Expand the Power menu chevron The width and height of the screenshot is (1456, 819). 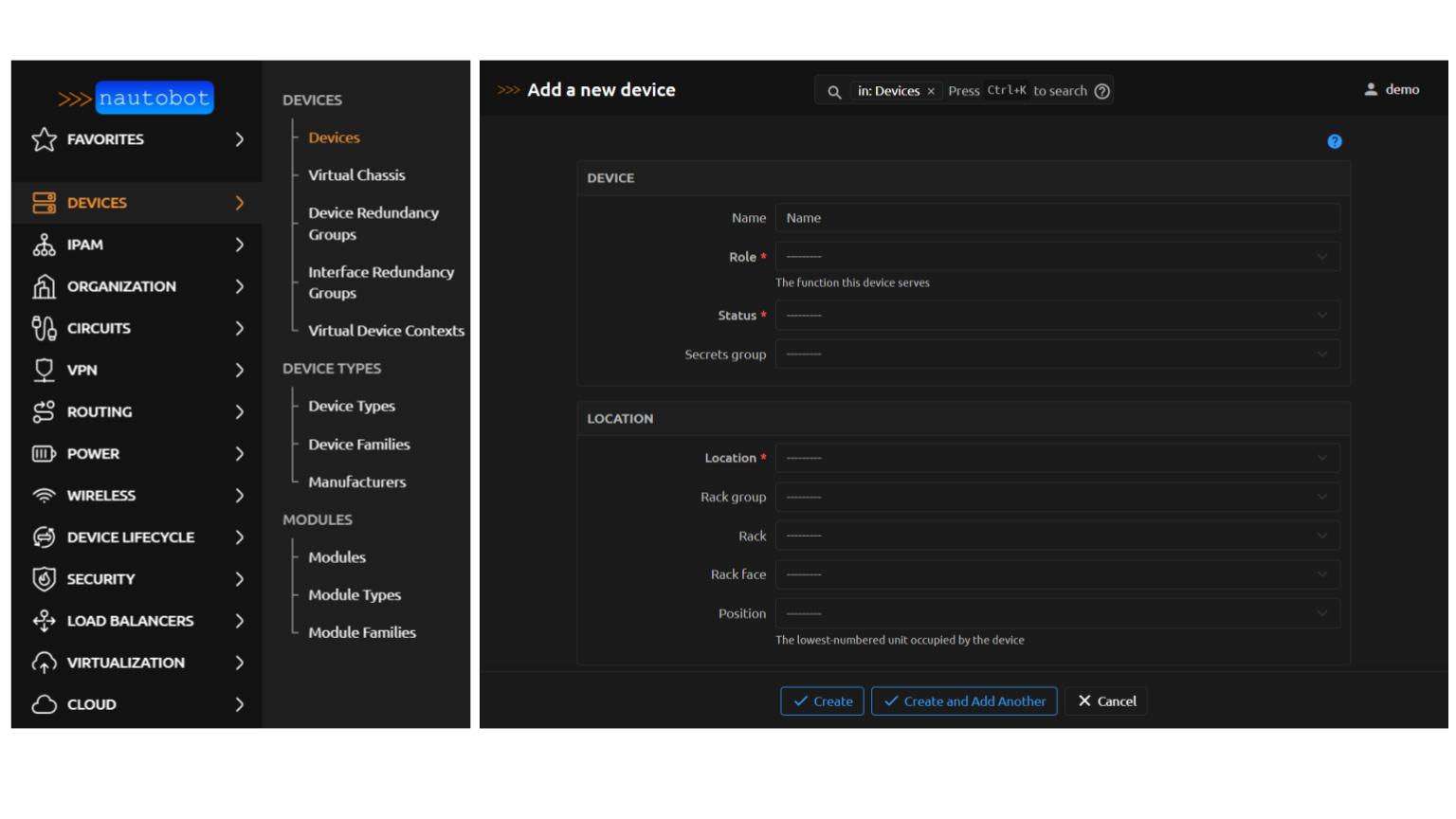pyautogui.click(x=239, y=454)
